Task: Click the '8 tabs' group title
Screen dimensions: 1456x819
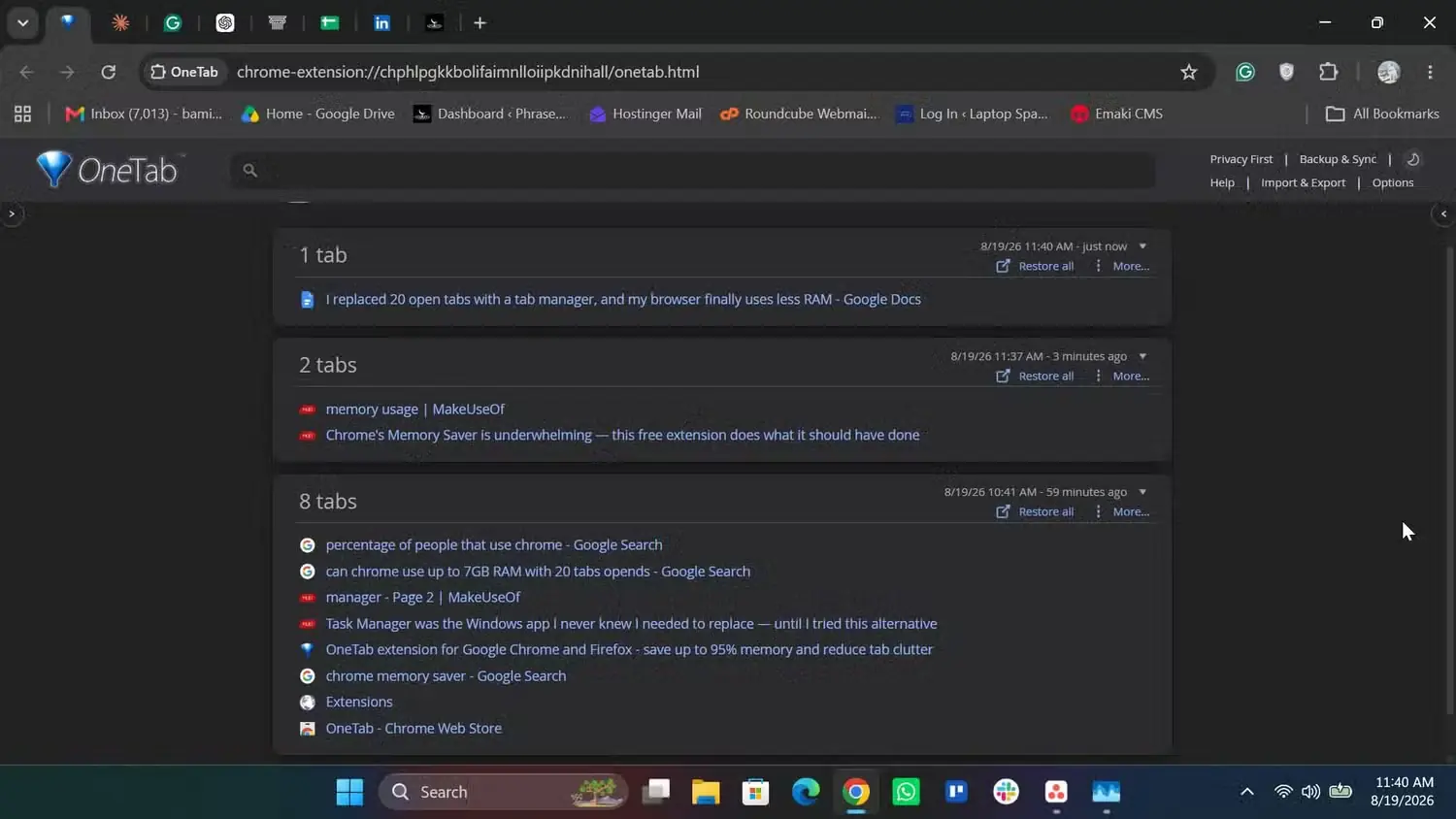Action: 328,501
